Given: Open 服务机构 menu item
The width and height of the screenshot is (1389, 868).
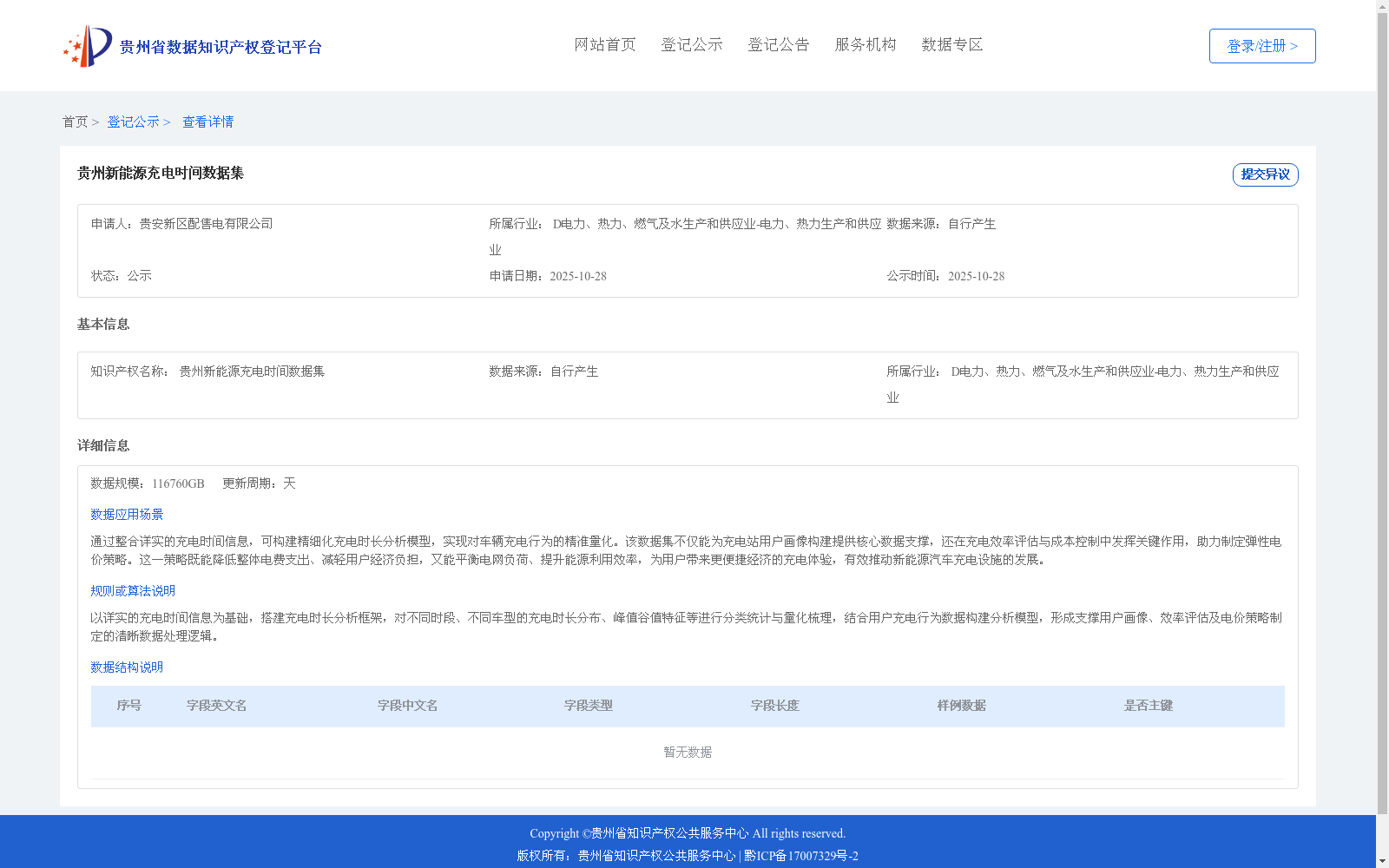Looking at the screenshot, I should point(866,45).
